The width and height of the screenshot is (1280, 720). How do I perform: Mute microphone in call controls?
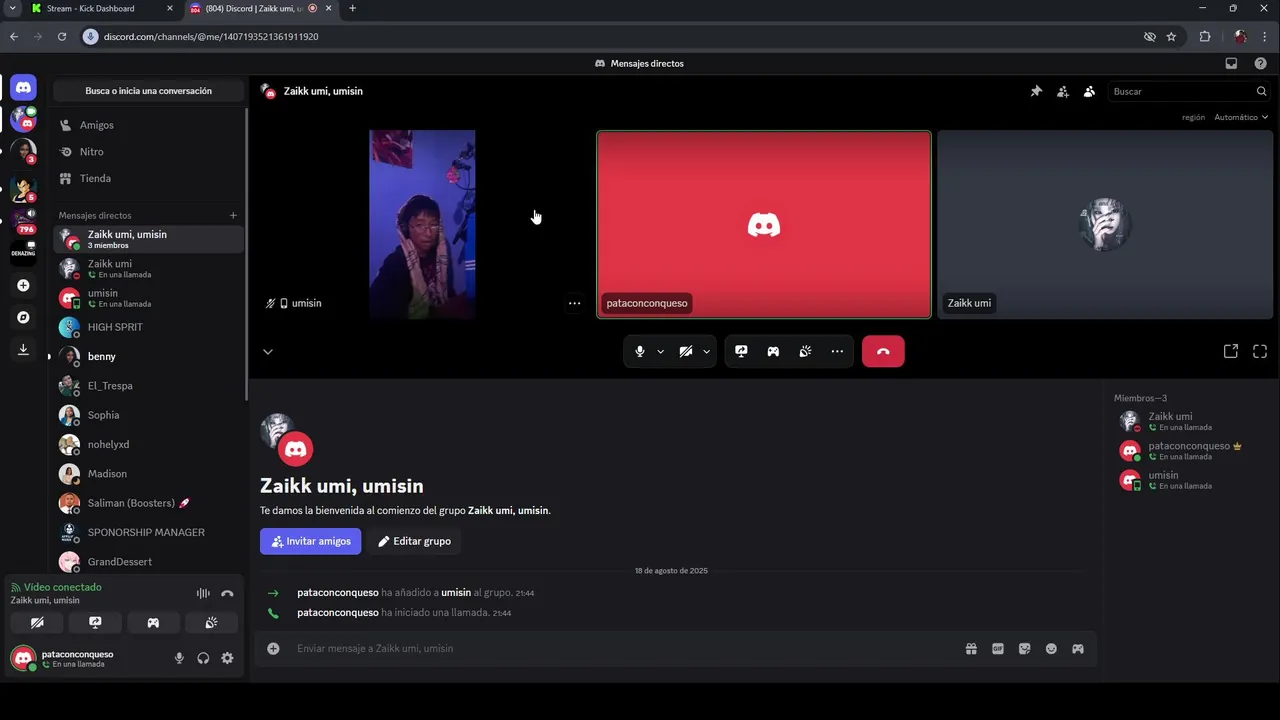(x=640, y=351)
